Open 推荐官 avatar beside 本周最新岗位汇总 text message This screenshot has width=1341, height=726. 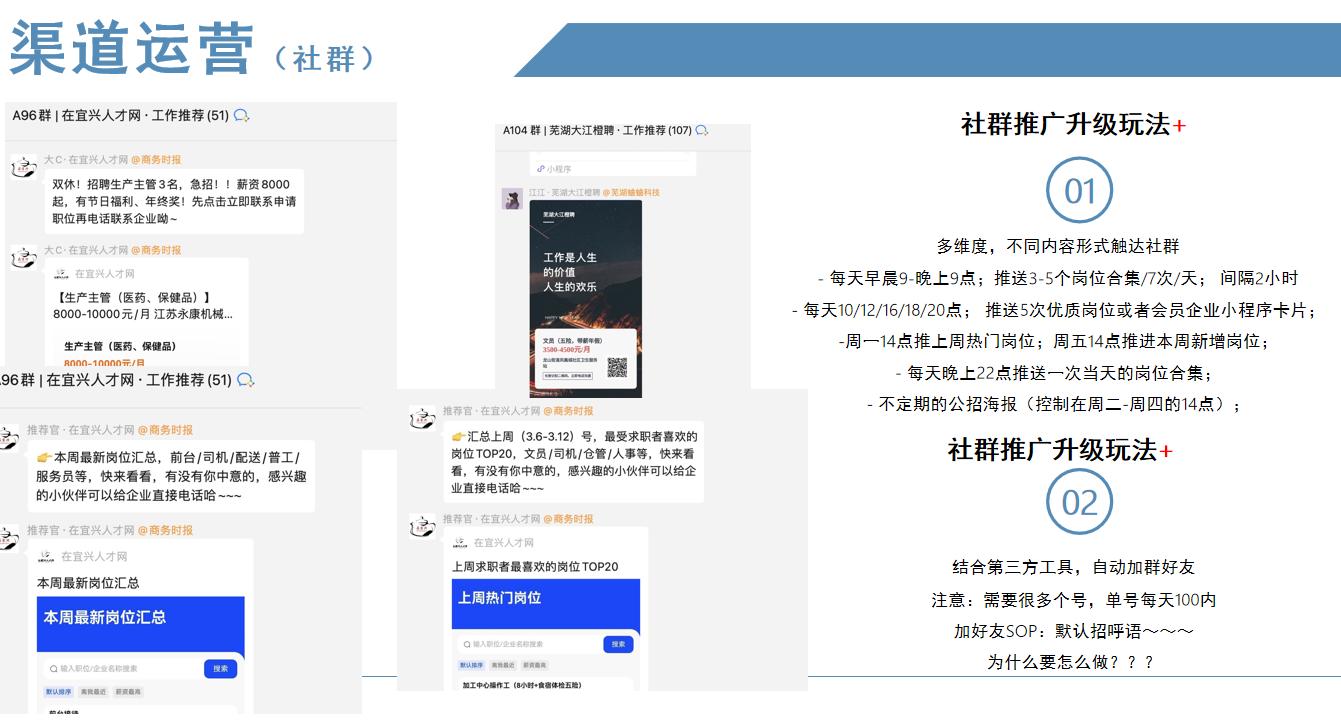click(9, 437)
